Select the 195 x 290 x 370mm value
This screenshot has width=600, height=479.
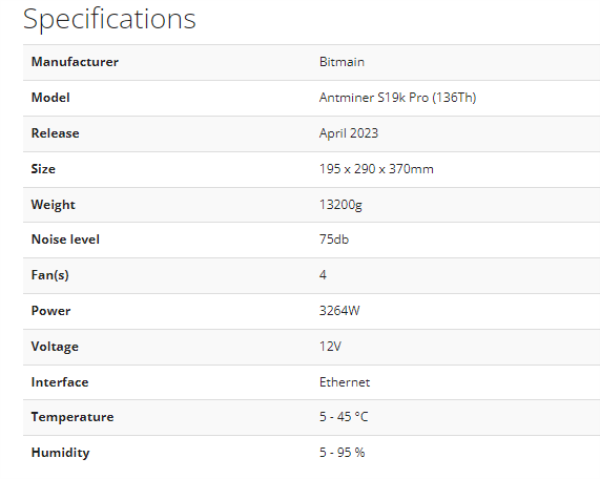376,169
